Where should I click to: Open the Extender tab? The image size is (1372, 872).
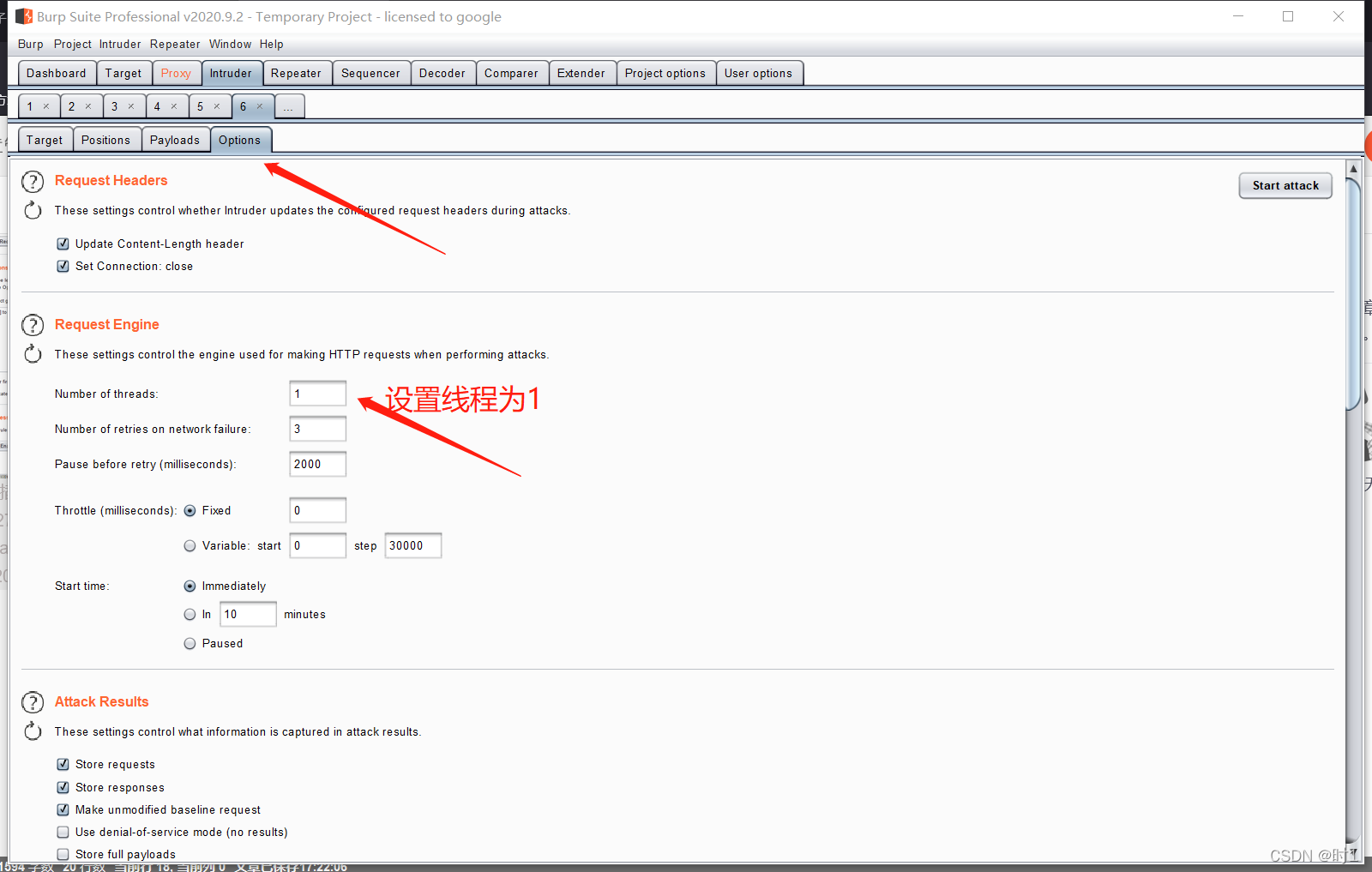coord(581,73)
